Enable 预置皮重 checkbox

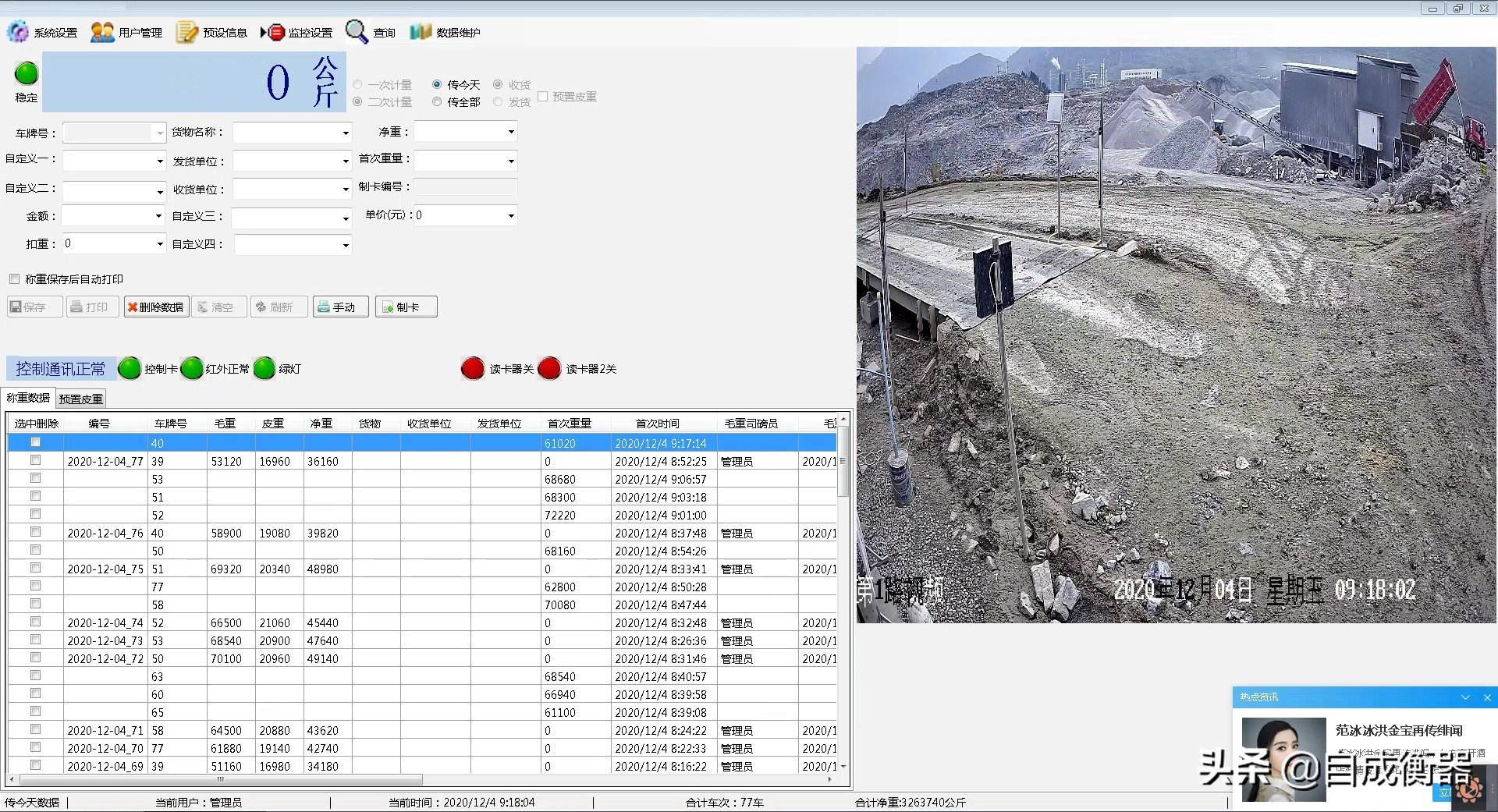tap(542, 96)
